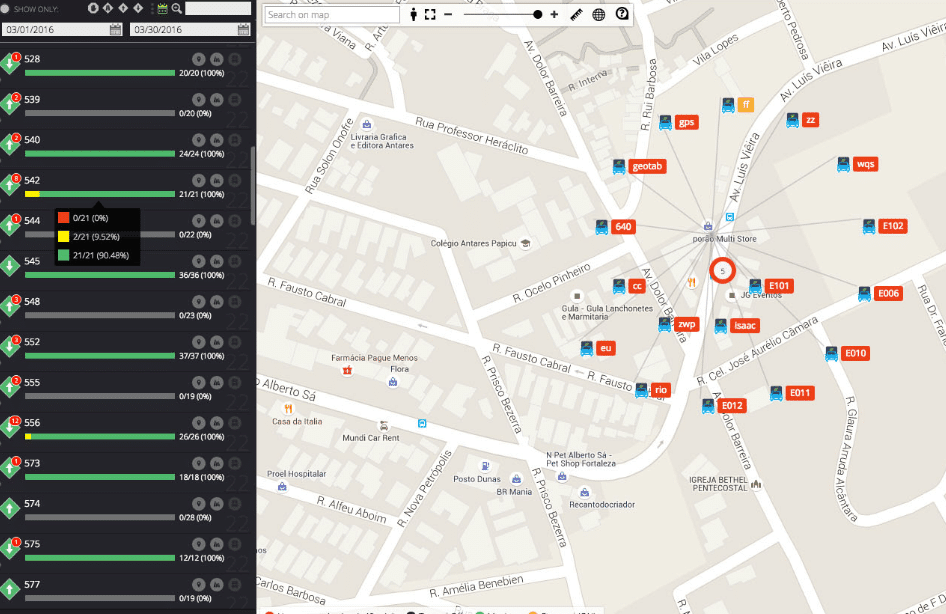Viewport: 946px width, 614px height.
Task: Focus the Search on map field
Action: click(x=332, y=14)
